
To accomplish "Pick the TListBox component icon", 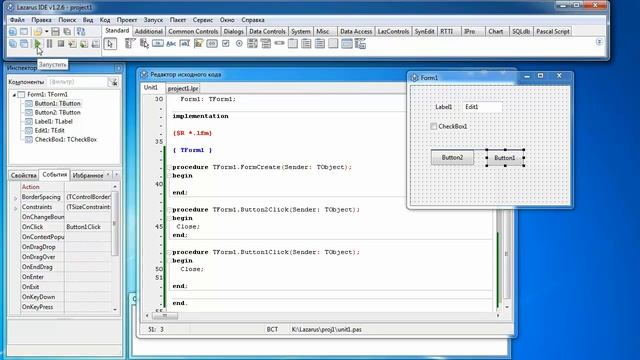I will coord(252,43).
